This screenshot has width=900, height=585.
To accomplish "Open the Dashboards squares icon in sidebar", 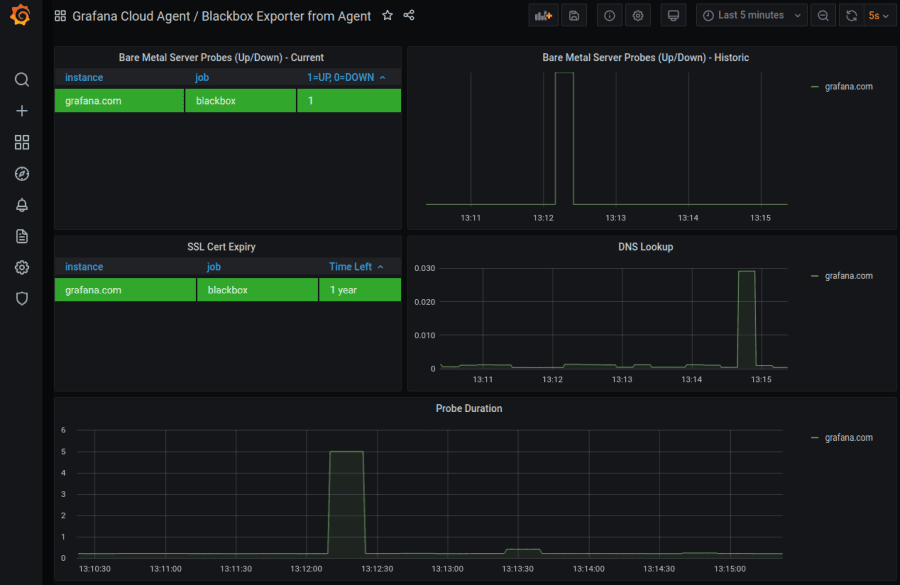I will pos(22,142).
